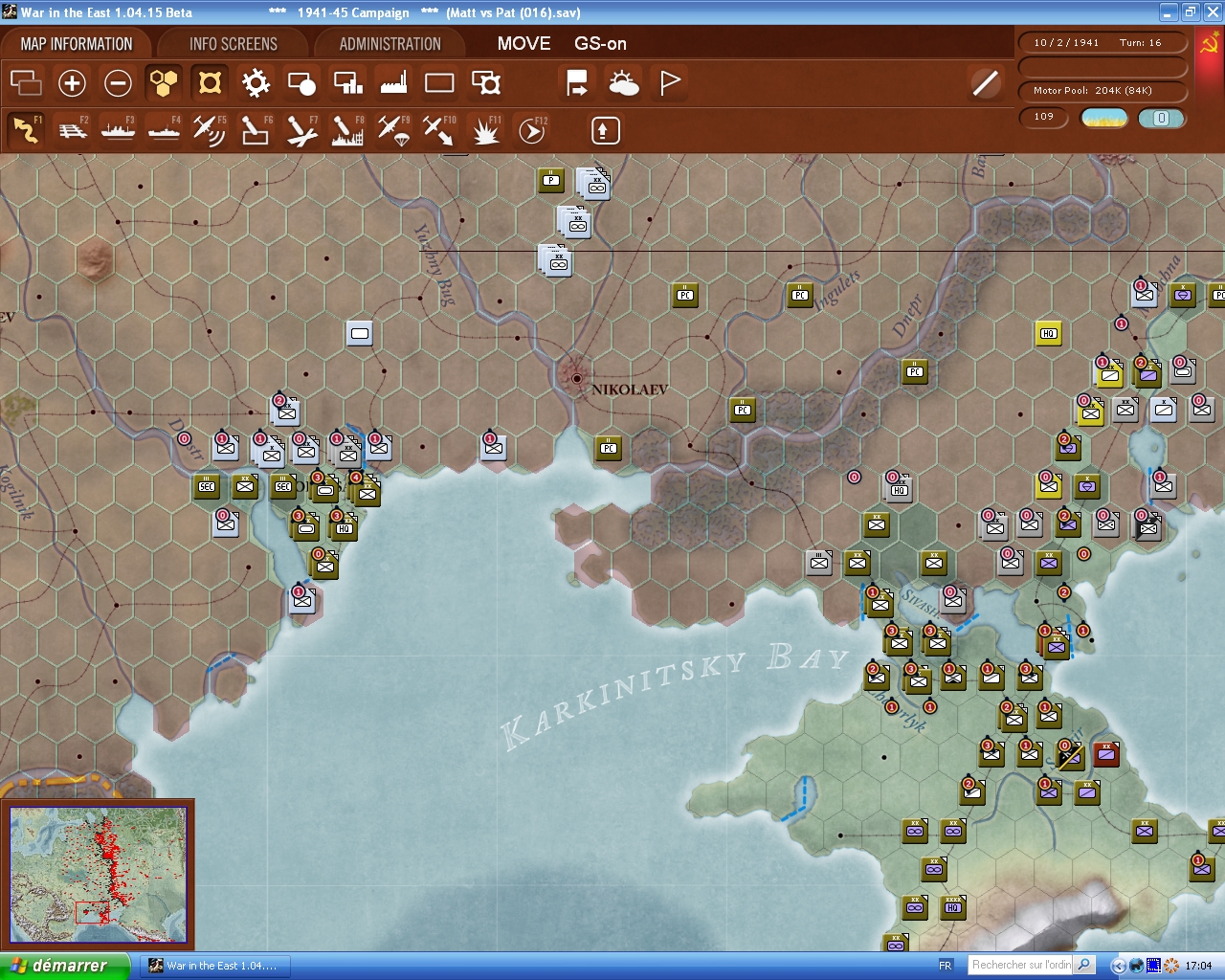Image resolution: width=1225 pixels, height=980 pixels.
Task: Click the FR language indicator
Action: [x=946, y=966]
